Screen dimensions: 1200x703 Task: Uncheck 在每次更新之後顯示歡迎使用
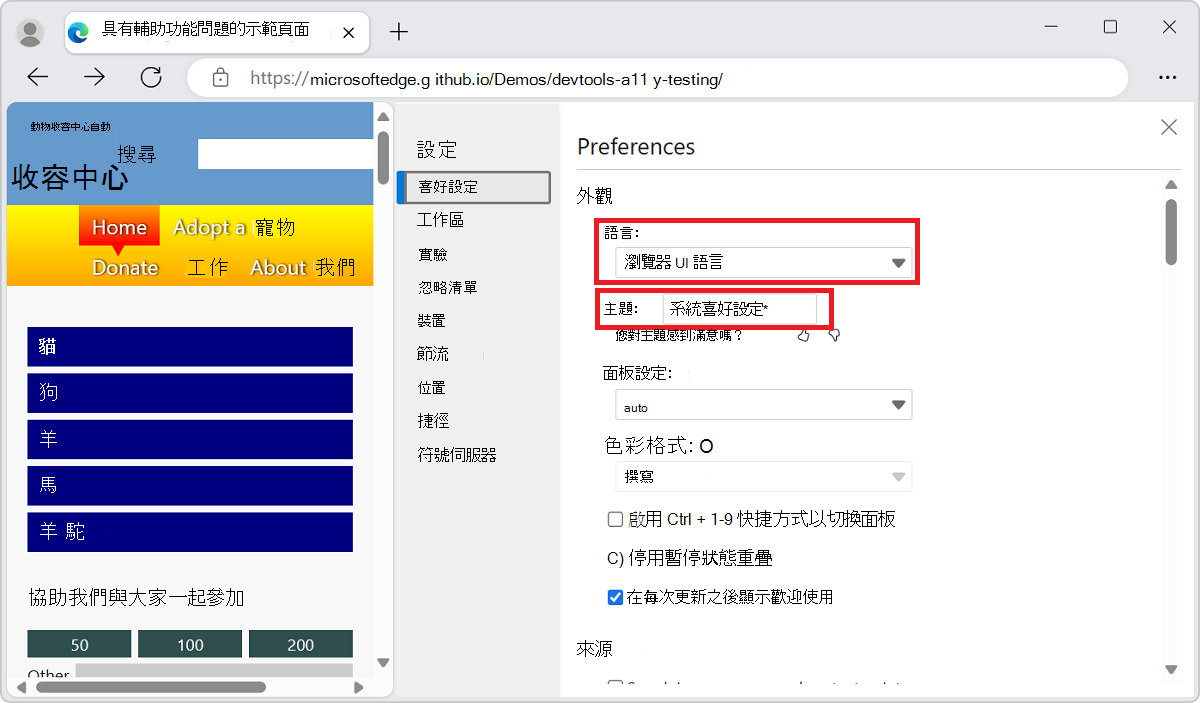pyautogui.click(x=614, y=597)
